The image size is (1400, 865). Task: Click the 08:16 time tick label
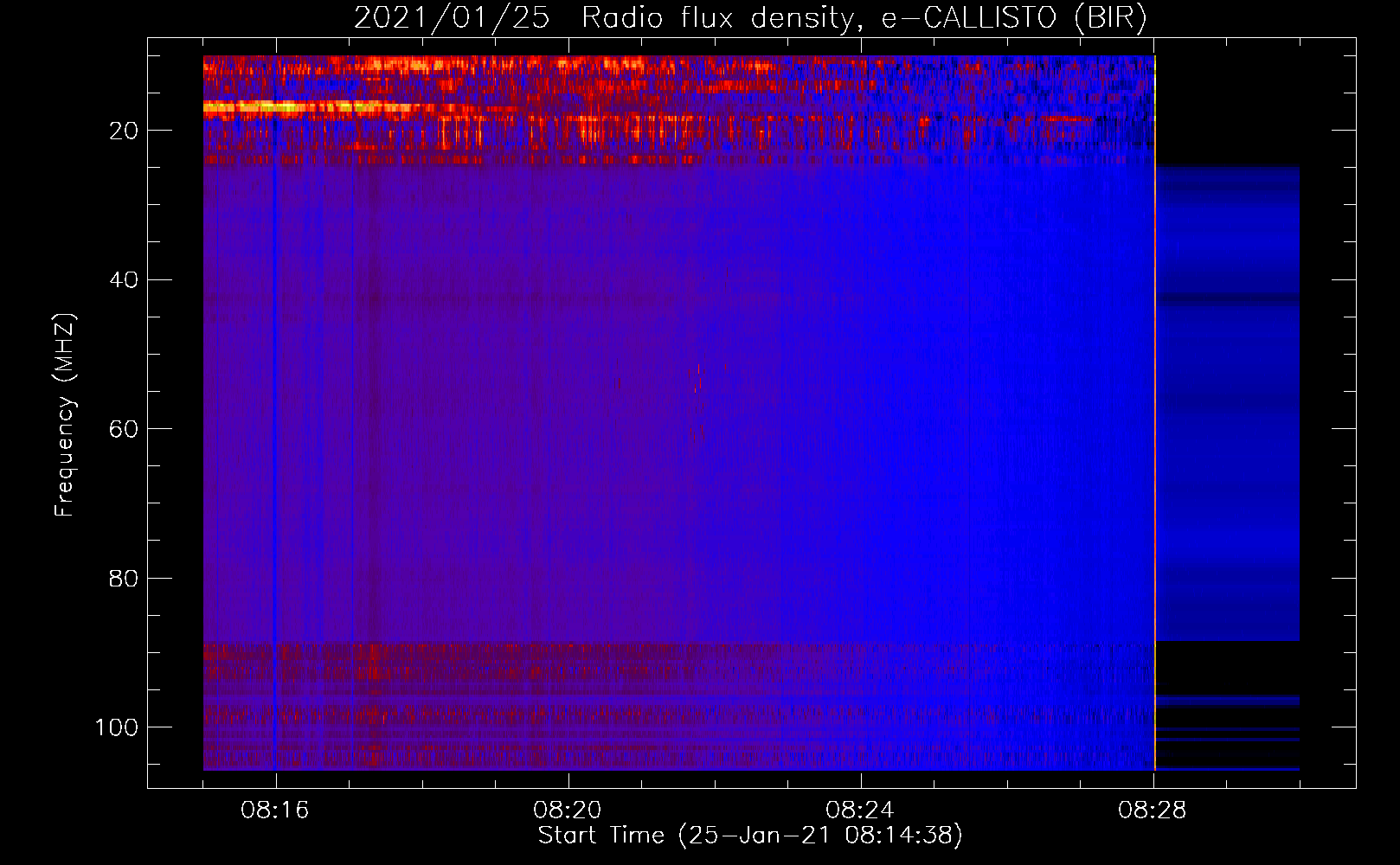point(275,810)
